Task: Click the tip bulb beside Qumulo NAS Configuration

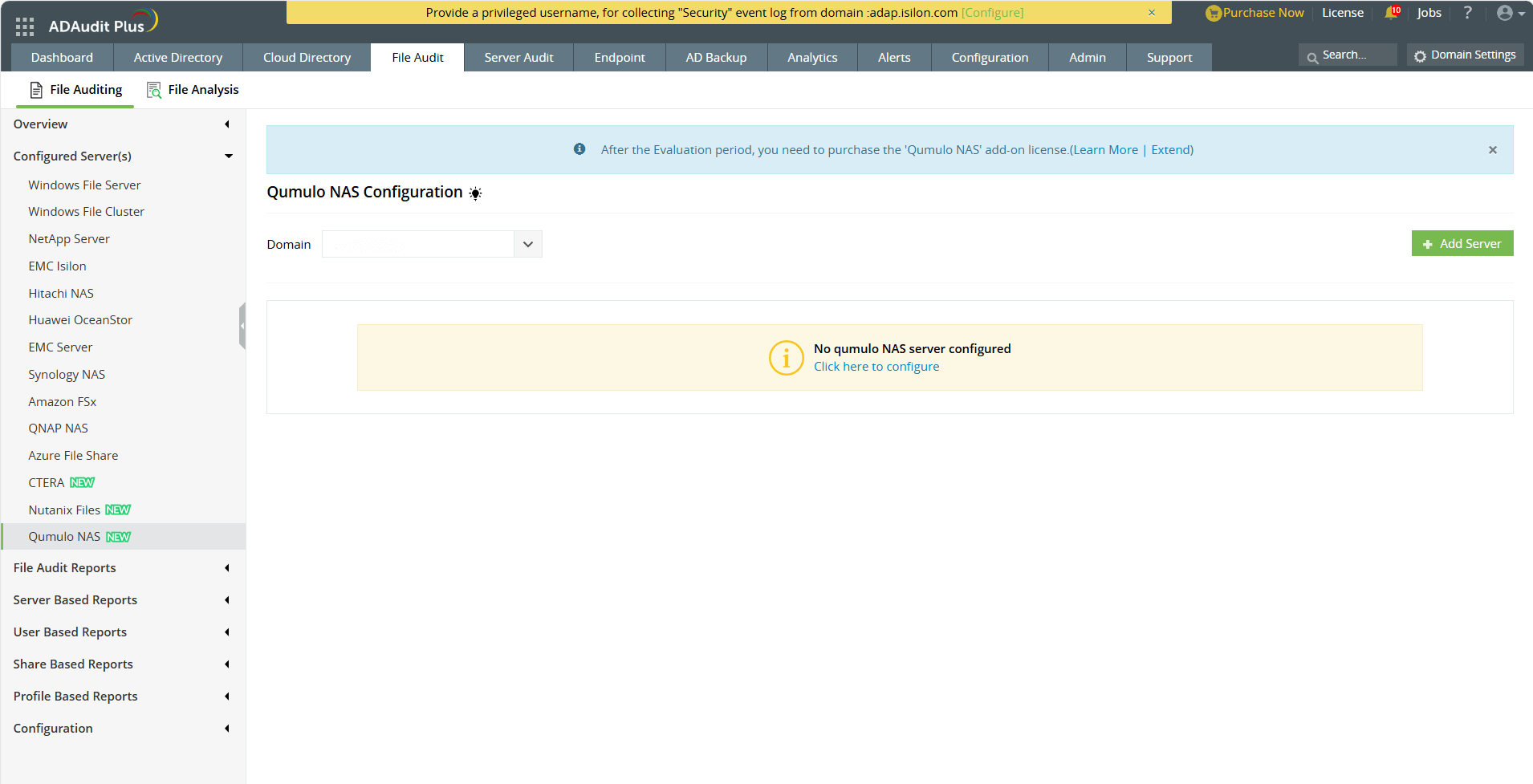Action: coord(475,193)
